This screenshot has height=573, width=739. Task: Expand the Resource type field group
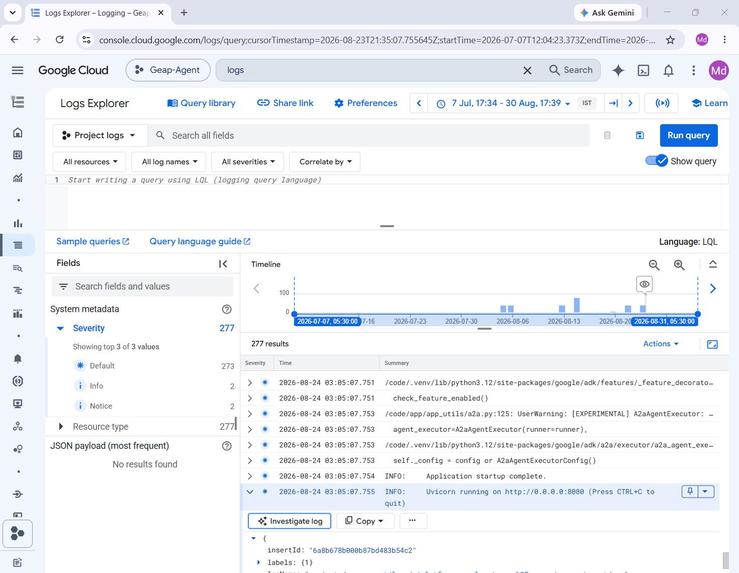click(60, 426)
